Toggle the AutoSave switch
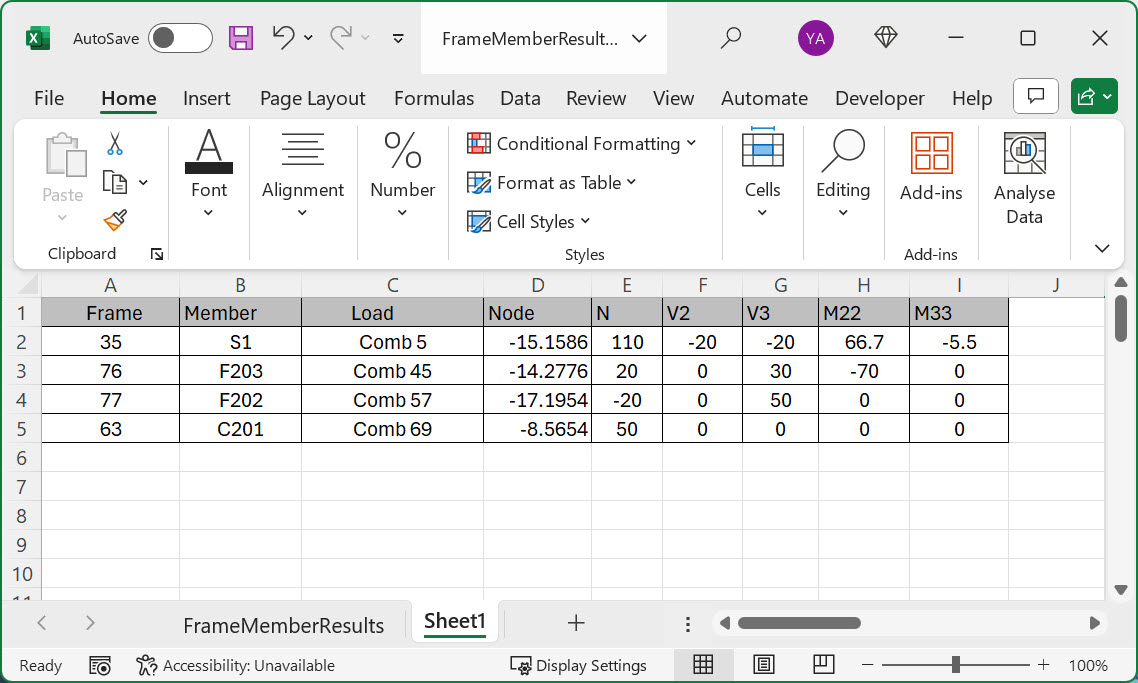The height and width of the screenshot is (683, 1138). click(x=180, y=38)
